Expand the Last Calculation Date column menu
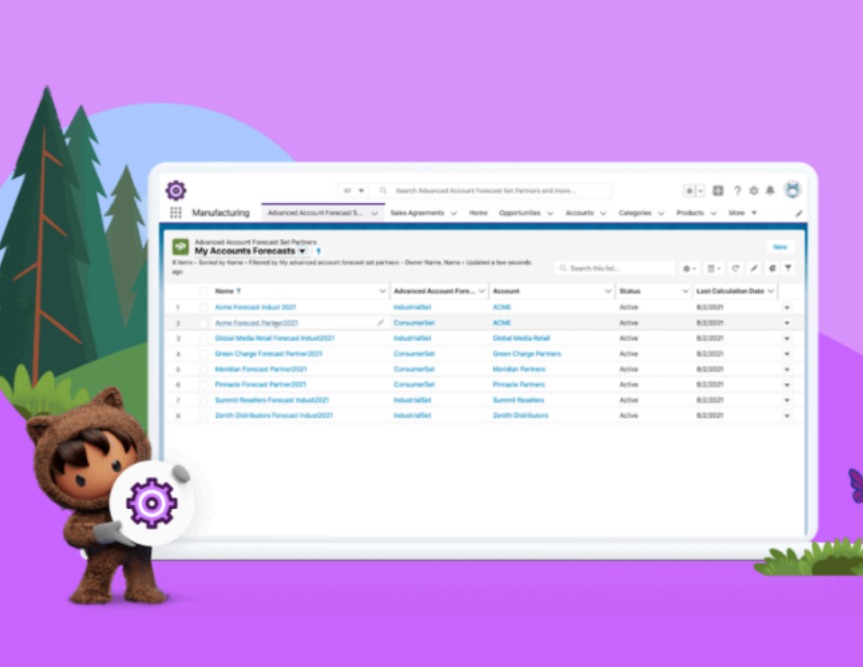This screenshot has height=667, width=863. tap(771, 291)
